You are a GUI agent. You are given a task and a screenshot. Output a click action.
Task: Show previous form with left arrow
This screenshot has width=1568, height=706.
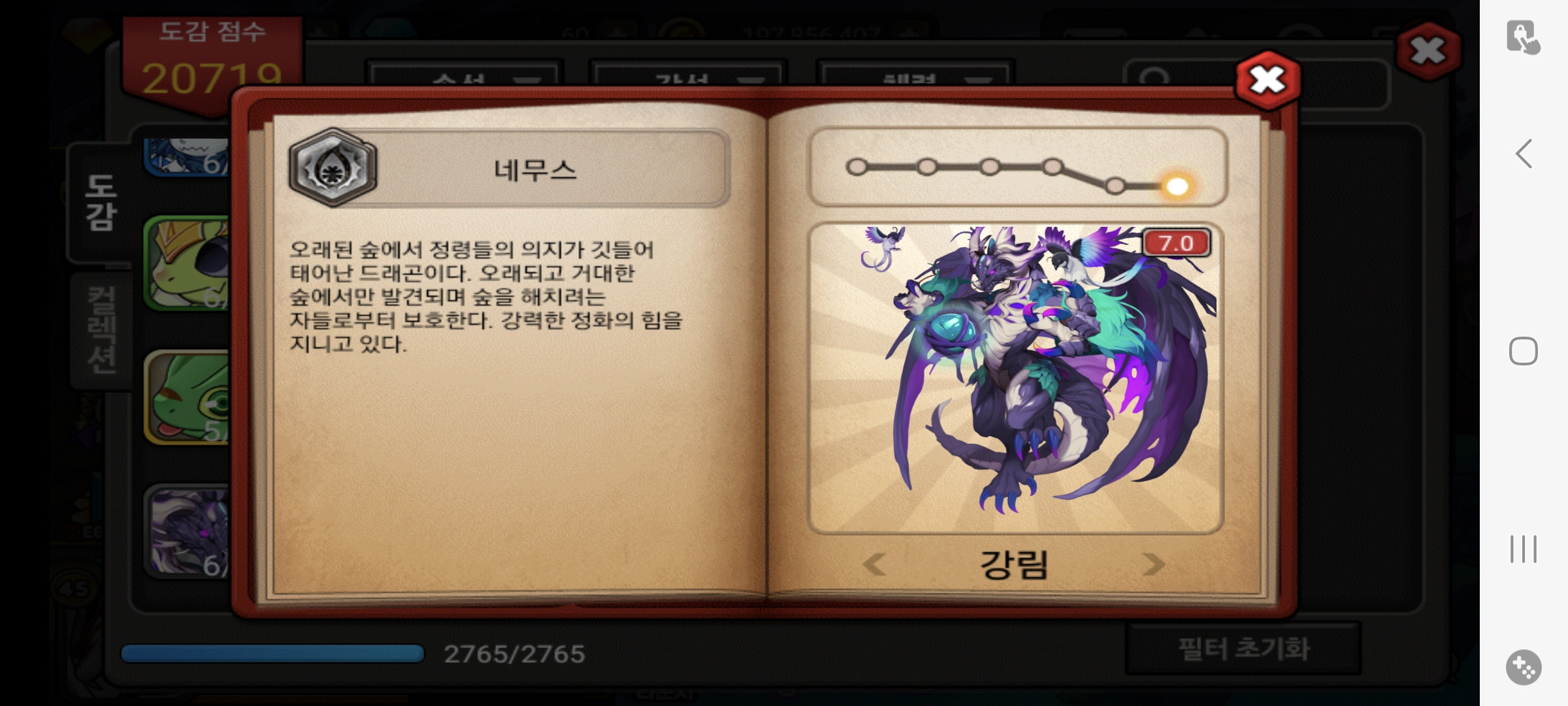coord(875,563)
